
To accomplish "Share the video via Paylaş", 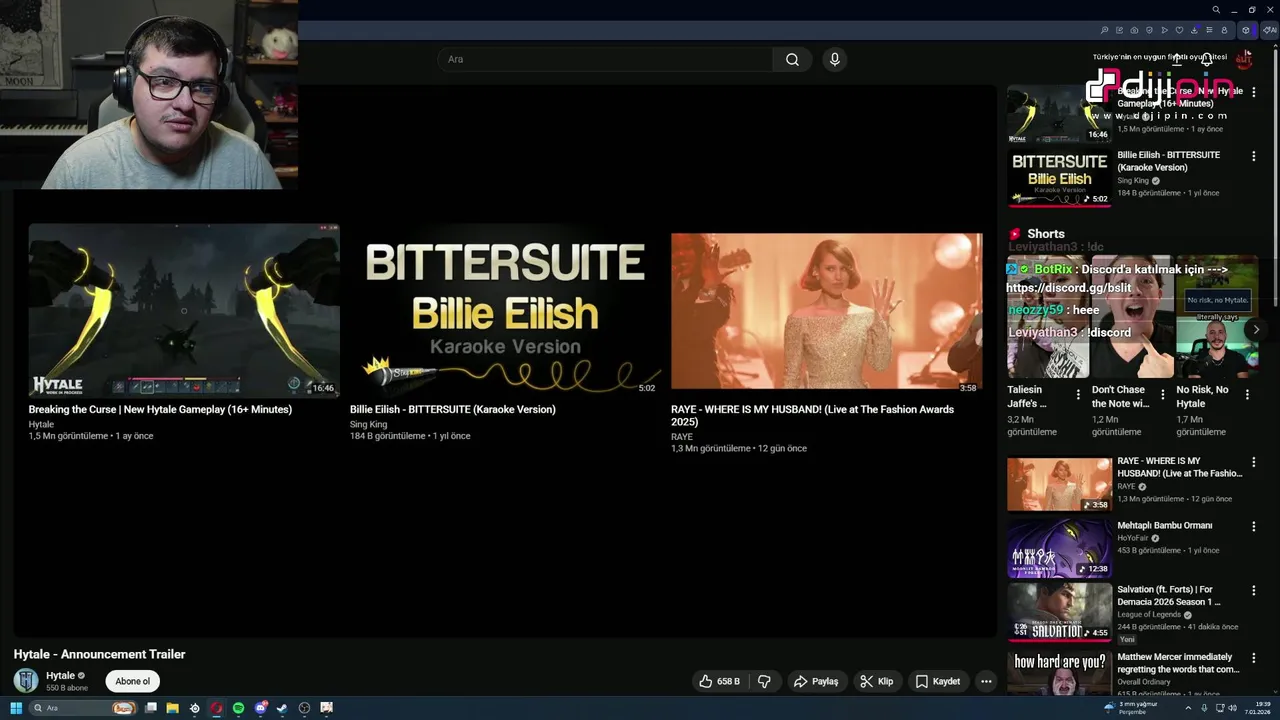I will coord(816,681).
